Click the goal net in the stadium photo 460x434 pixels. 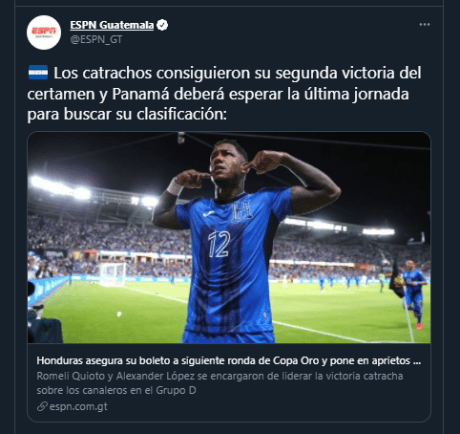(x=113, y=274)
